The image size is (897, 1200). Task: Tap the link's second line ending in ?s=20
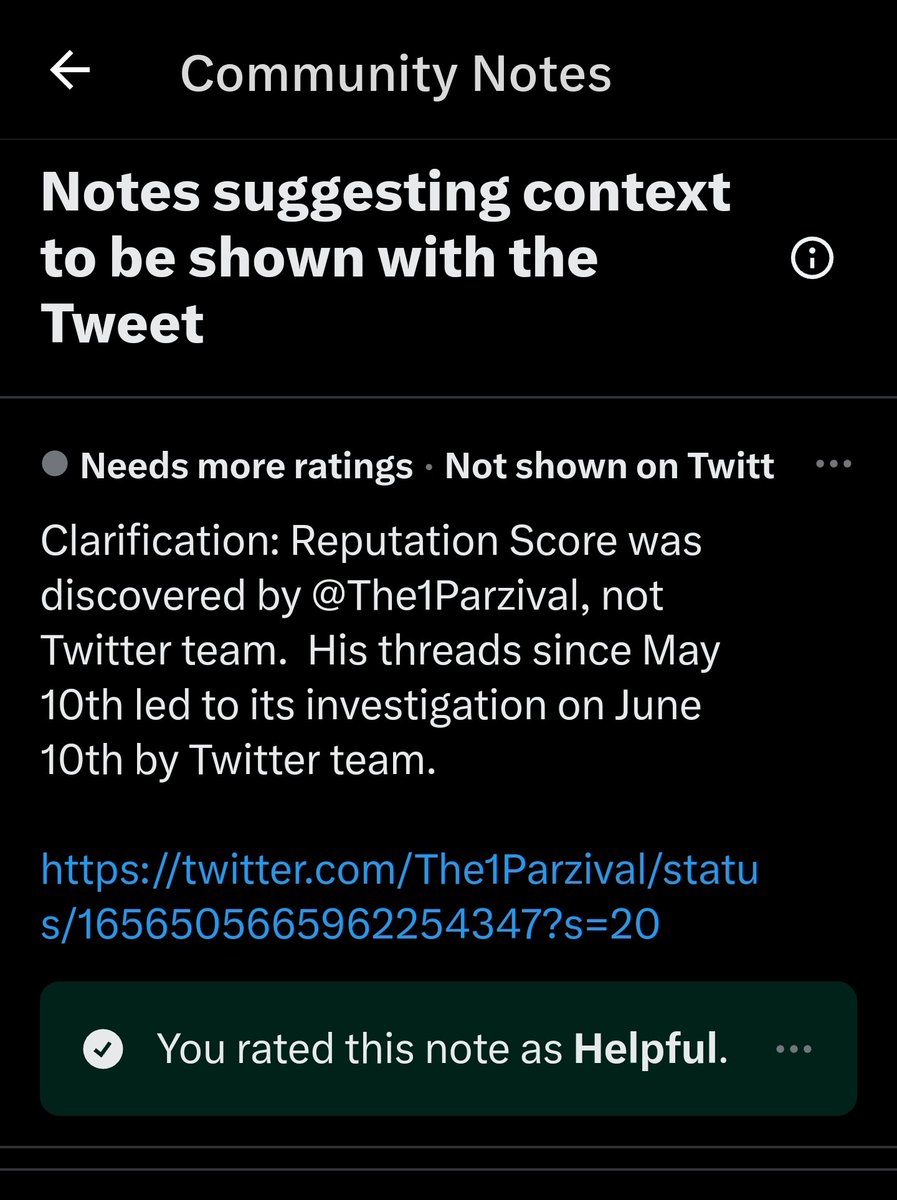point(350,925)
